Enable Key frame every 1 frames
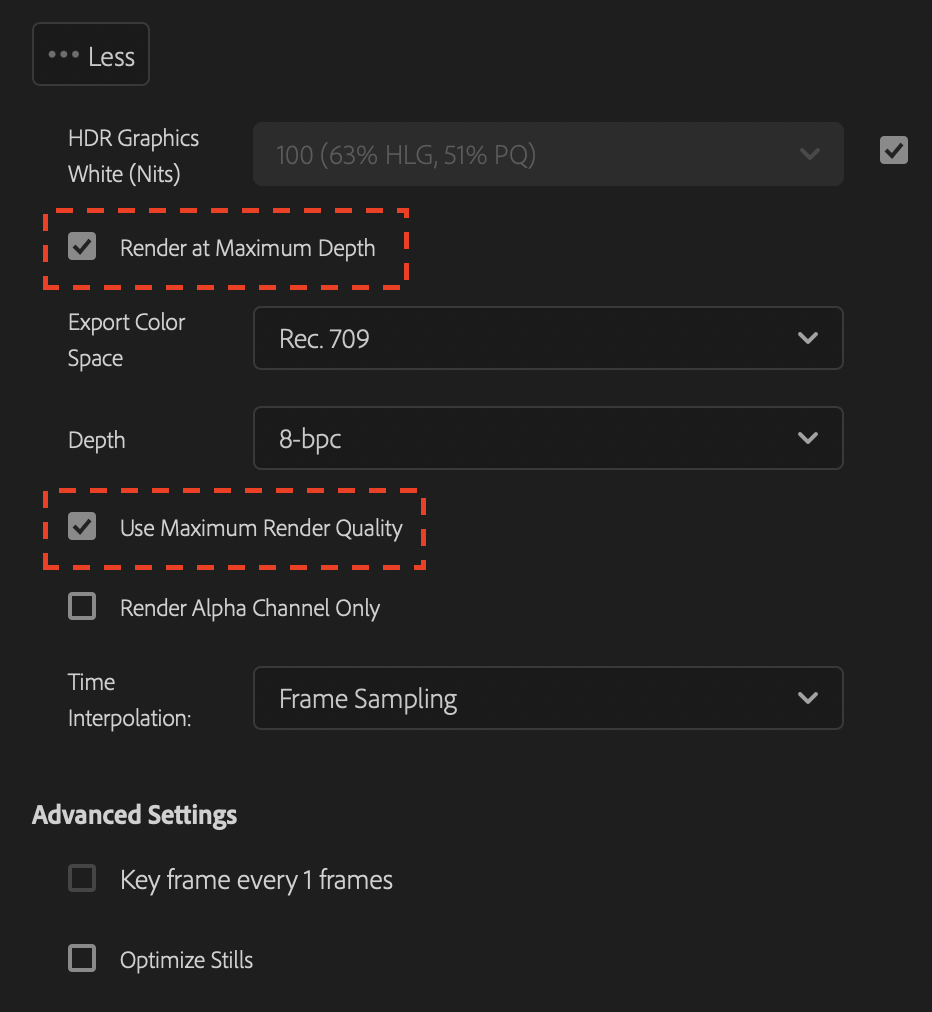The image size is (932, 1012). pos(82,878)
